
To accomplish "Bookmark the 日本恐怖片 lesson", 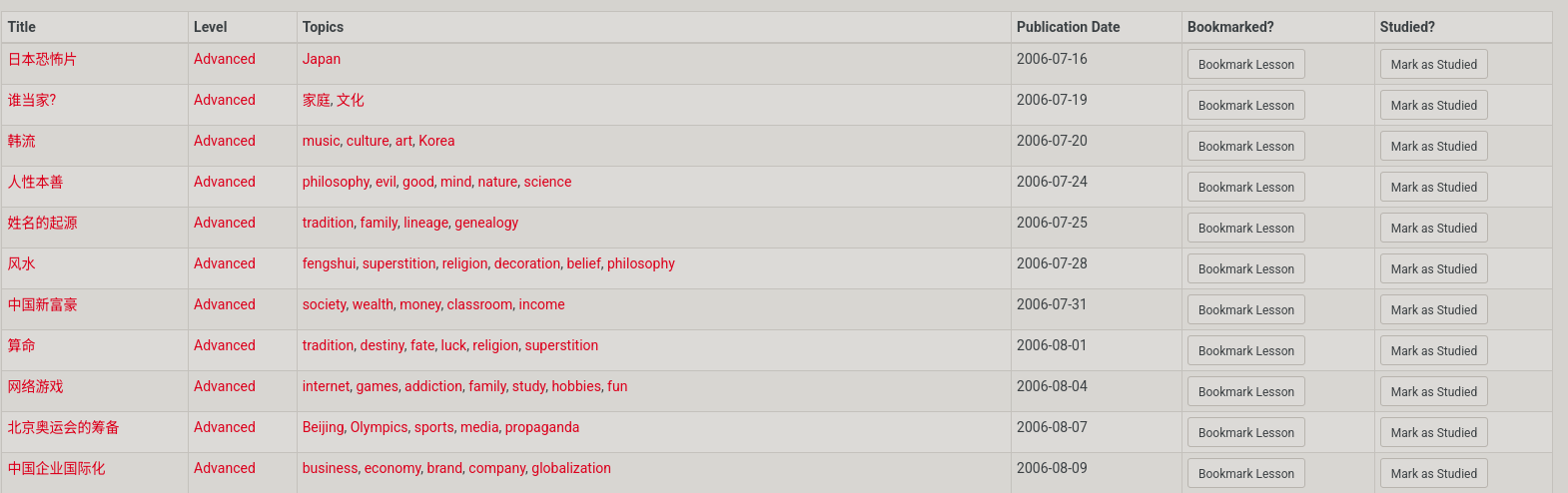I will (x=1245, y=65).
